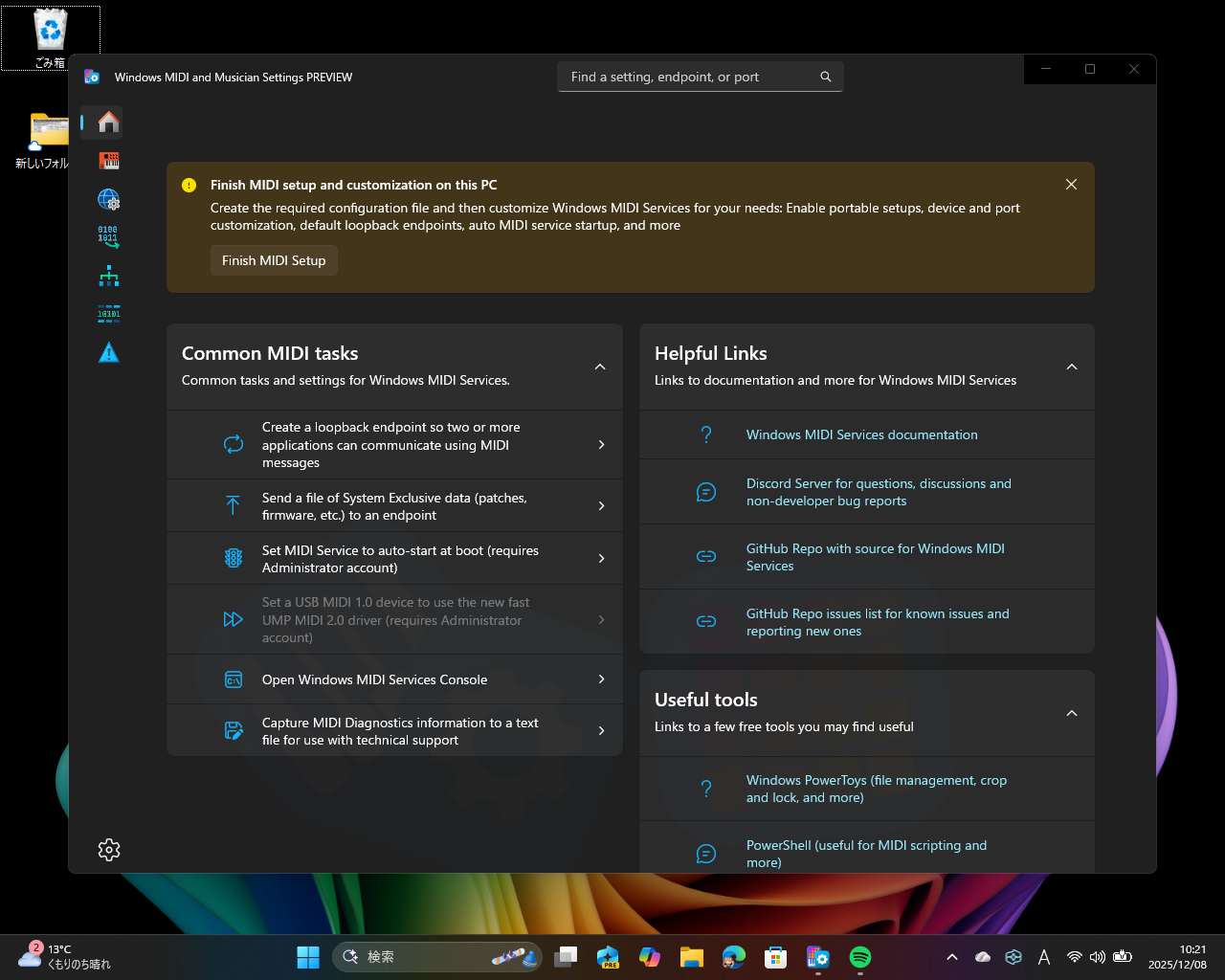Image resolution: width=1225 pixels, height=980 pixels.
Task: Open the MIDI keyboard devices sidebar icon
Action: coord(108,161)
